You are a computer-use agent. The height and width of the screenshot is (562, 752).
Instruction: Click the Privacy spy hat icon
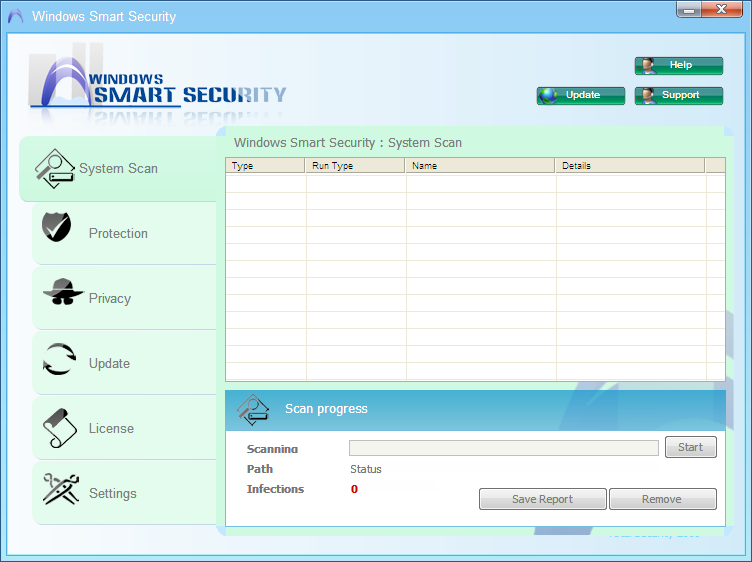[62, 292]
